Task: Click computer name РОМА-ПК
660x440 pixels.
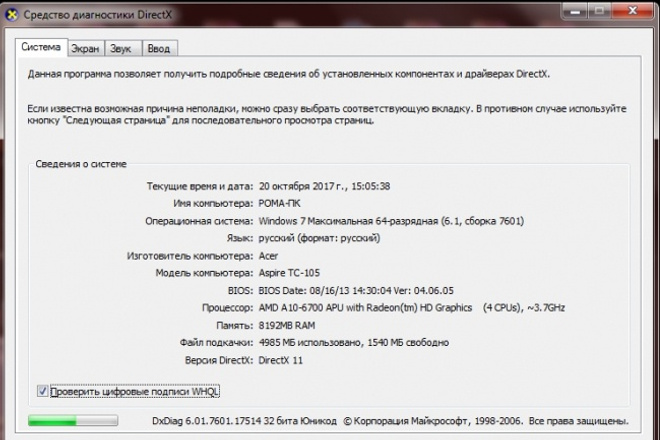Action: 279,203
